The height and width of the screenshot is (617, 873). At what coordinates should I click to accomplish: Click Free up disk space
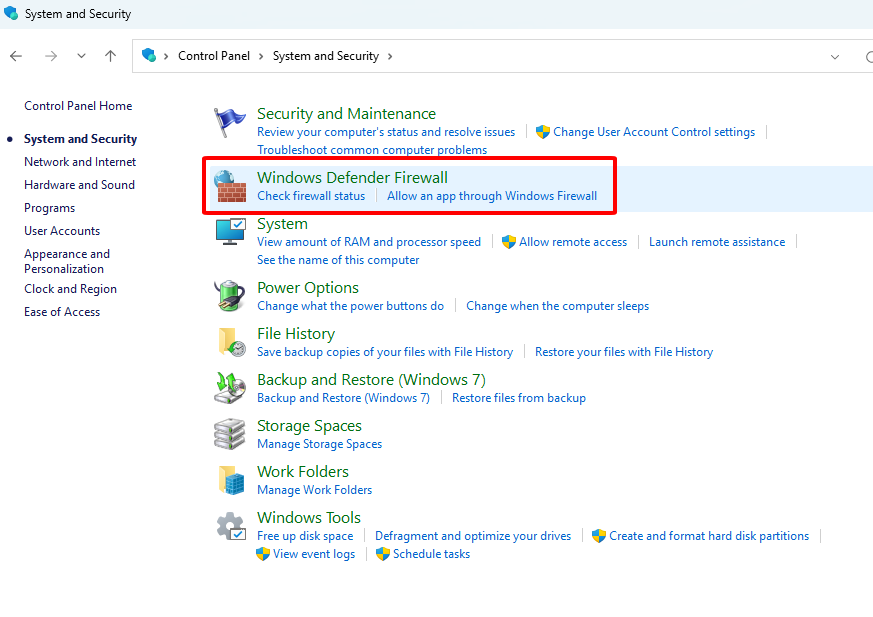305,536
